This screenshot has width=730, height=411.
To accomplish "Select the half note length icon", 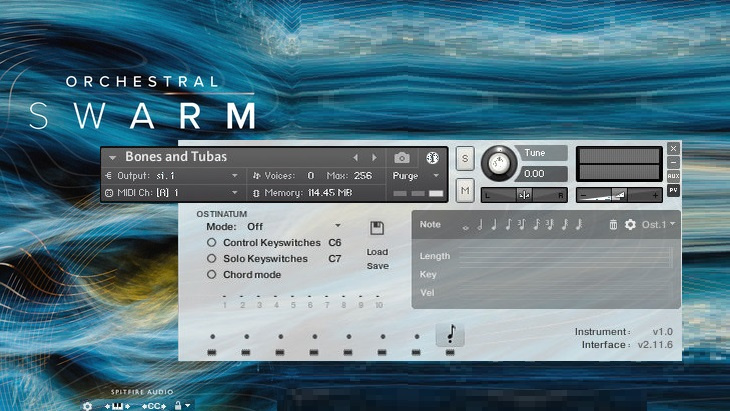I will click(480, 225).
